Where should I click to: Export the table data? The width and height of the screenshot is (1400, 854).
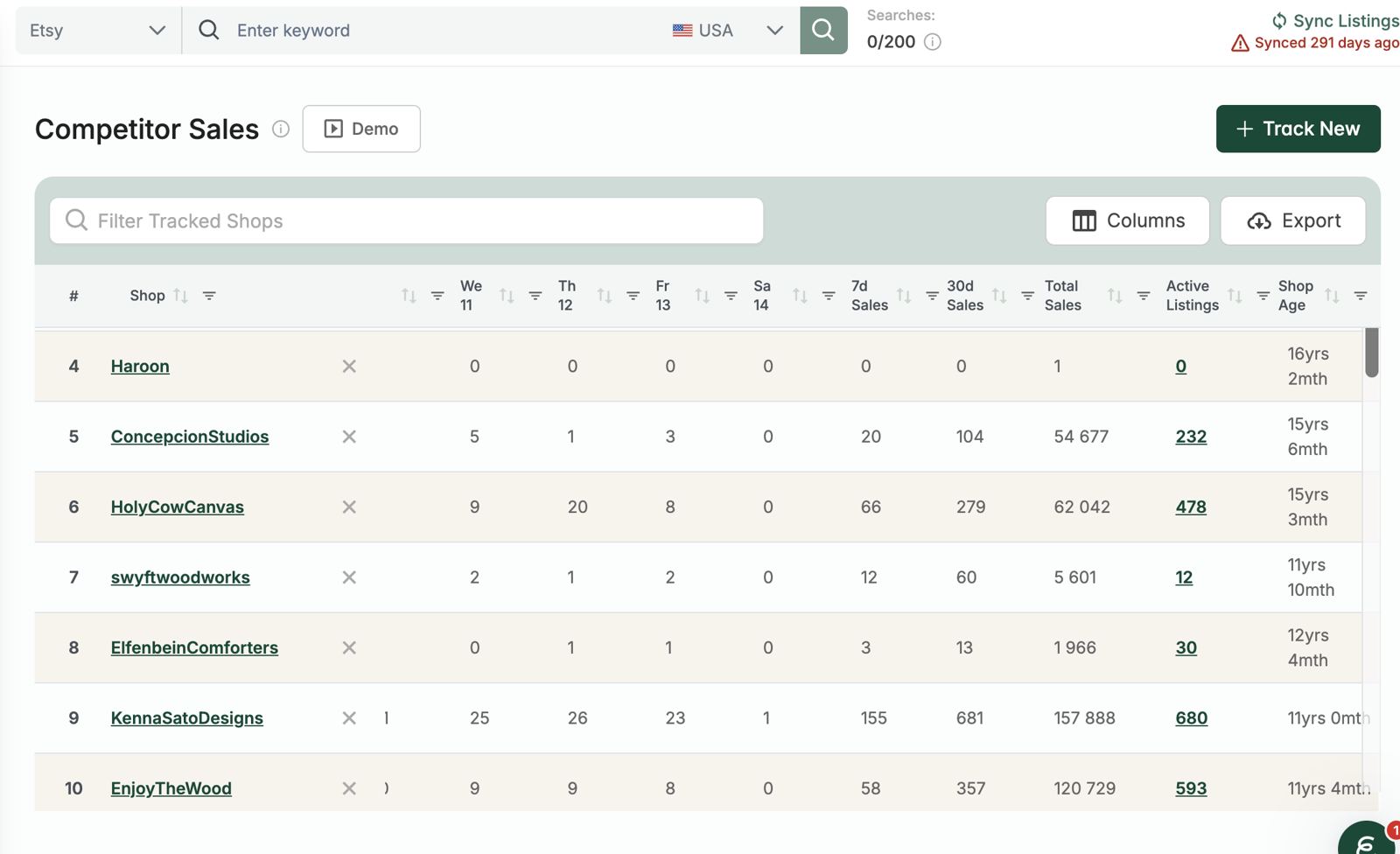(1293, 220)
